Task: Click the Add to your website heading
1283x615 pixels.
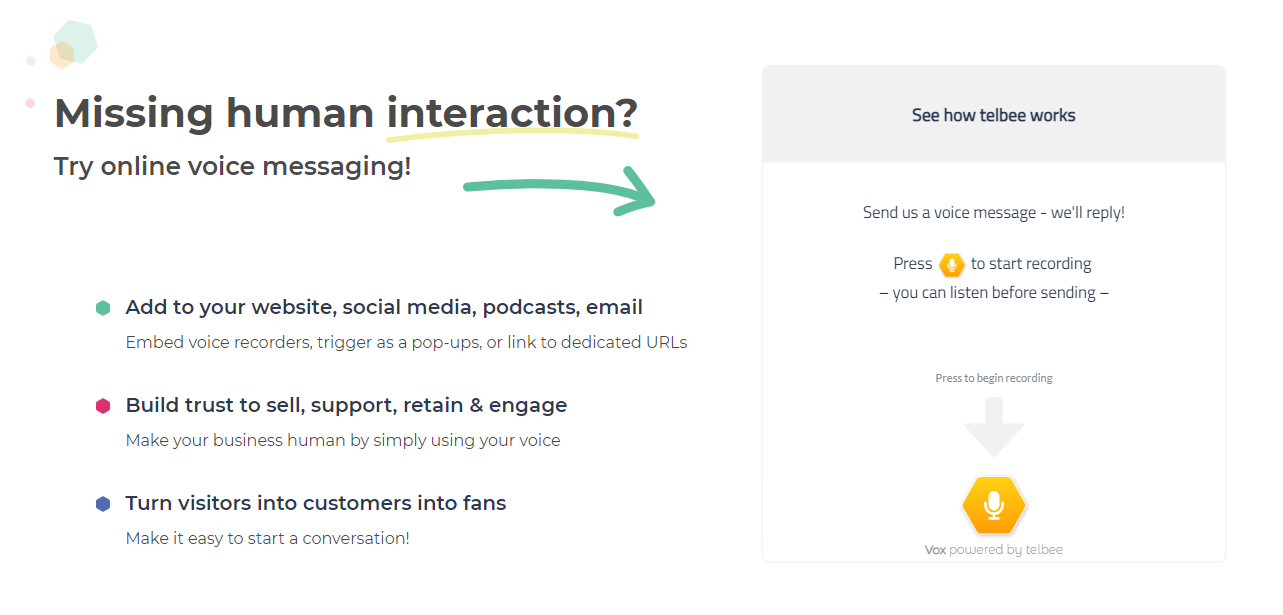Action: (384, 307)
